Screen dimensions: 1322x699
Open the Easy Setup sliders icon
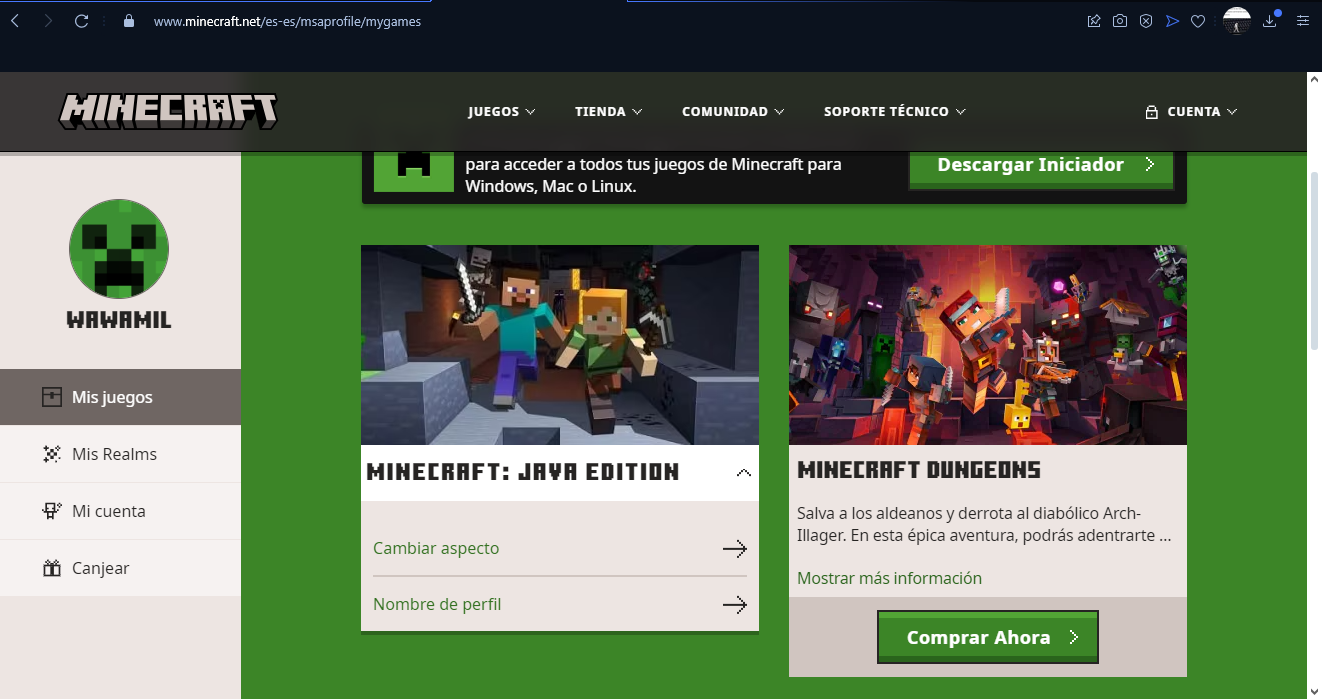tap(1302, 21)
